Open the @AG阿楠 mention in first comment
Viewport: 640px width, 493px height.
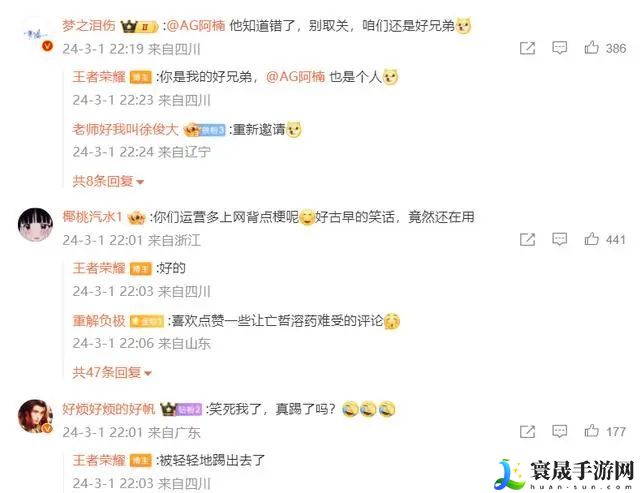pos(196,25)
